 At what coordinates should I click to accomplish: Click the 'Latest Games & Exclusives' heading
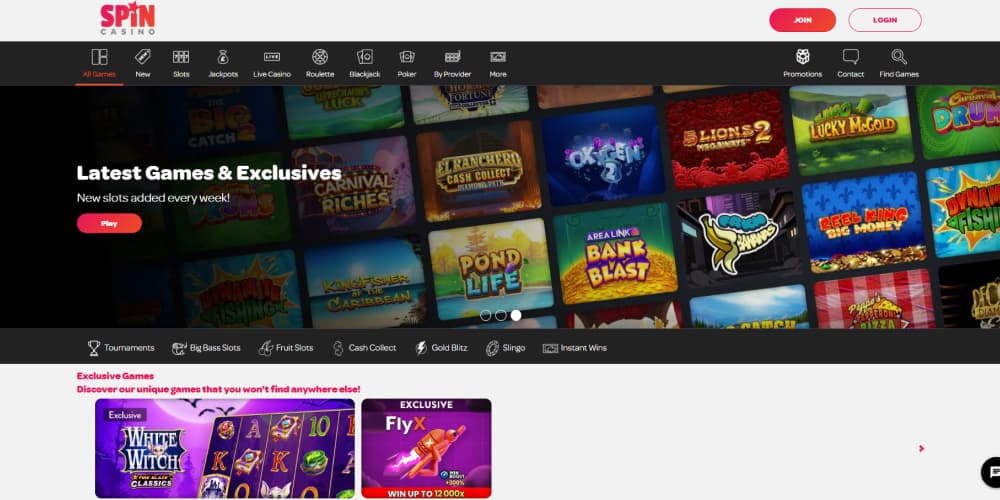point(209,173)
